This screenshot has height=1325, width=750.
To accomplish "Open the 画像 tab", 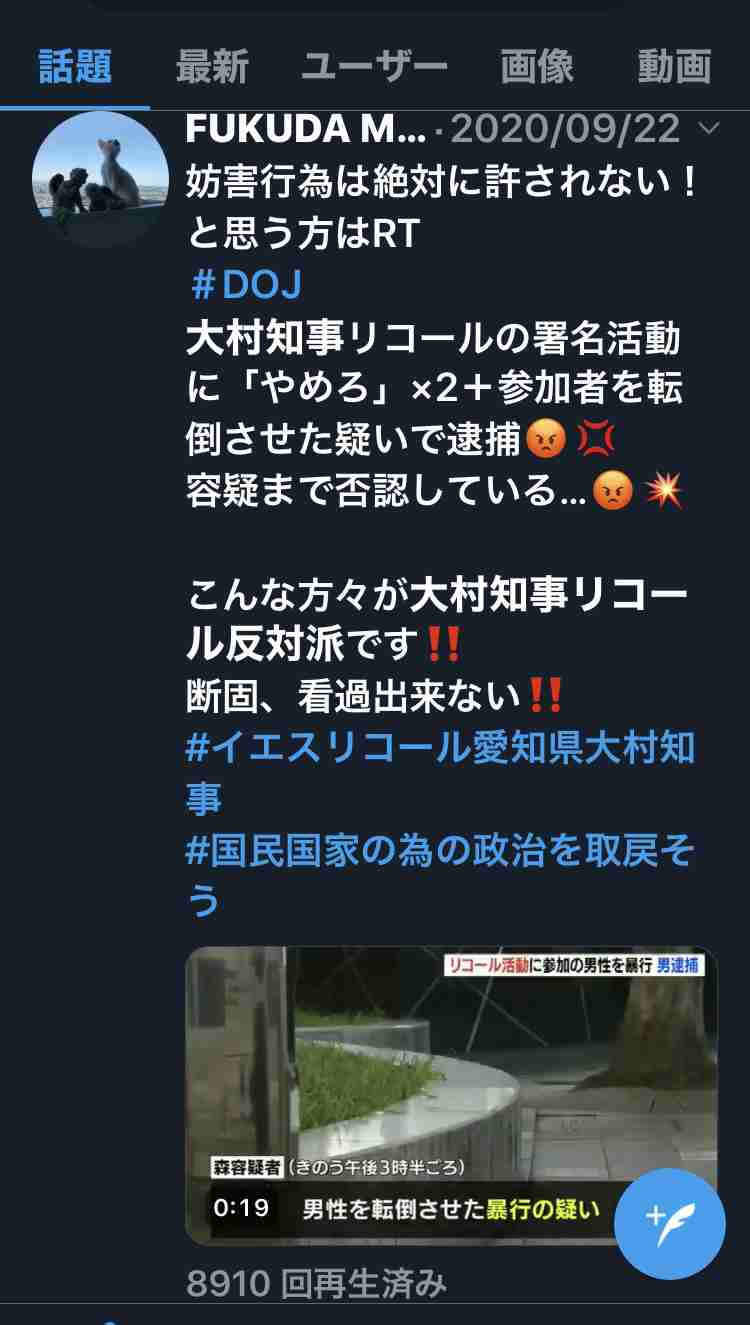I will click(537, 67).
